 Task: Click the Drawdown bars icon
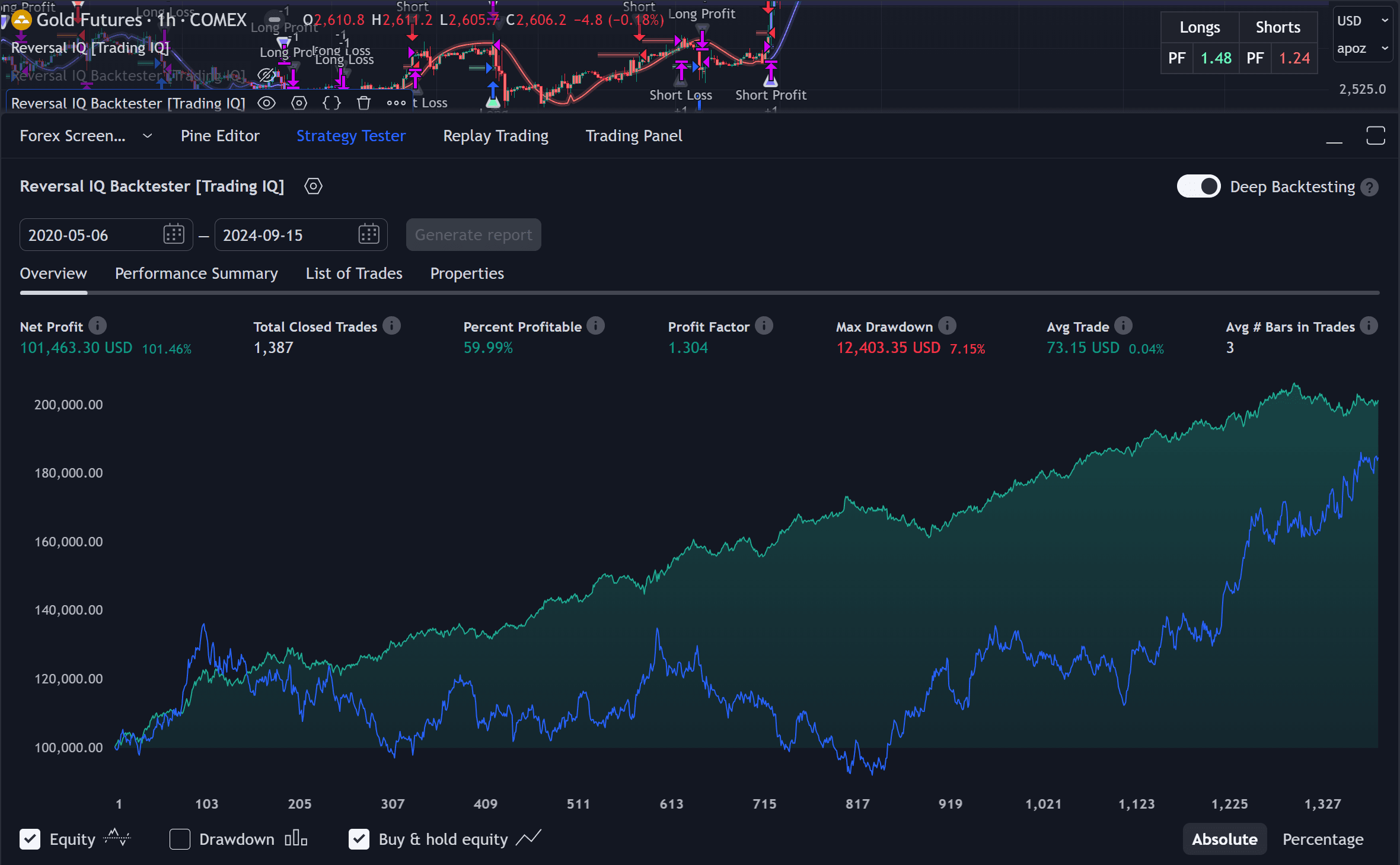(296, 838)
